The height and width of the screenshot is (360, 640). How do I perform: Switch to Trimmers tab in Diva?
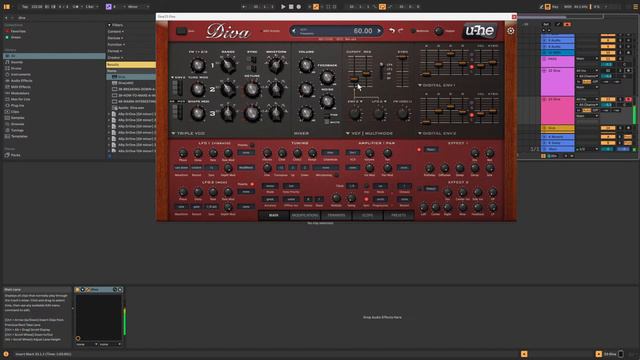click(x=336, y=215)
